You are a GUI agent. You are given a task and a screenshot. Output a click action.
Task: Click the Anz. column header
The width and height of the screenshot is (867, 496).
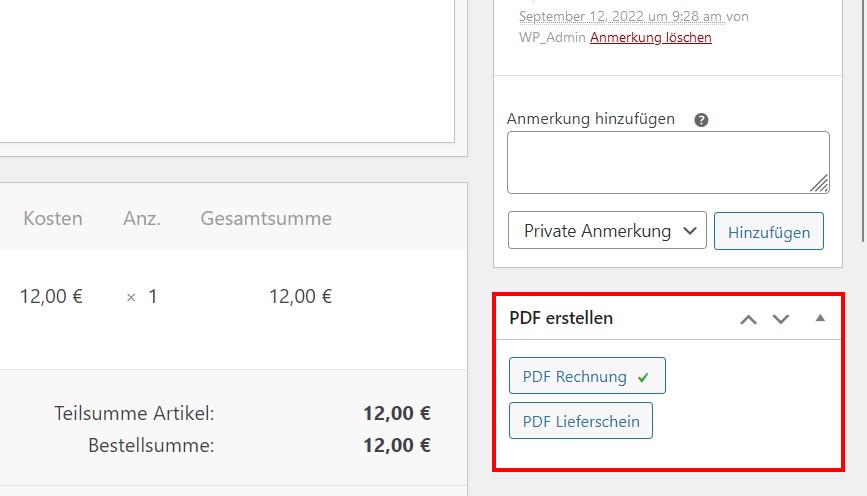tap(142, 218)
